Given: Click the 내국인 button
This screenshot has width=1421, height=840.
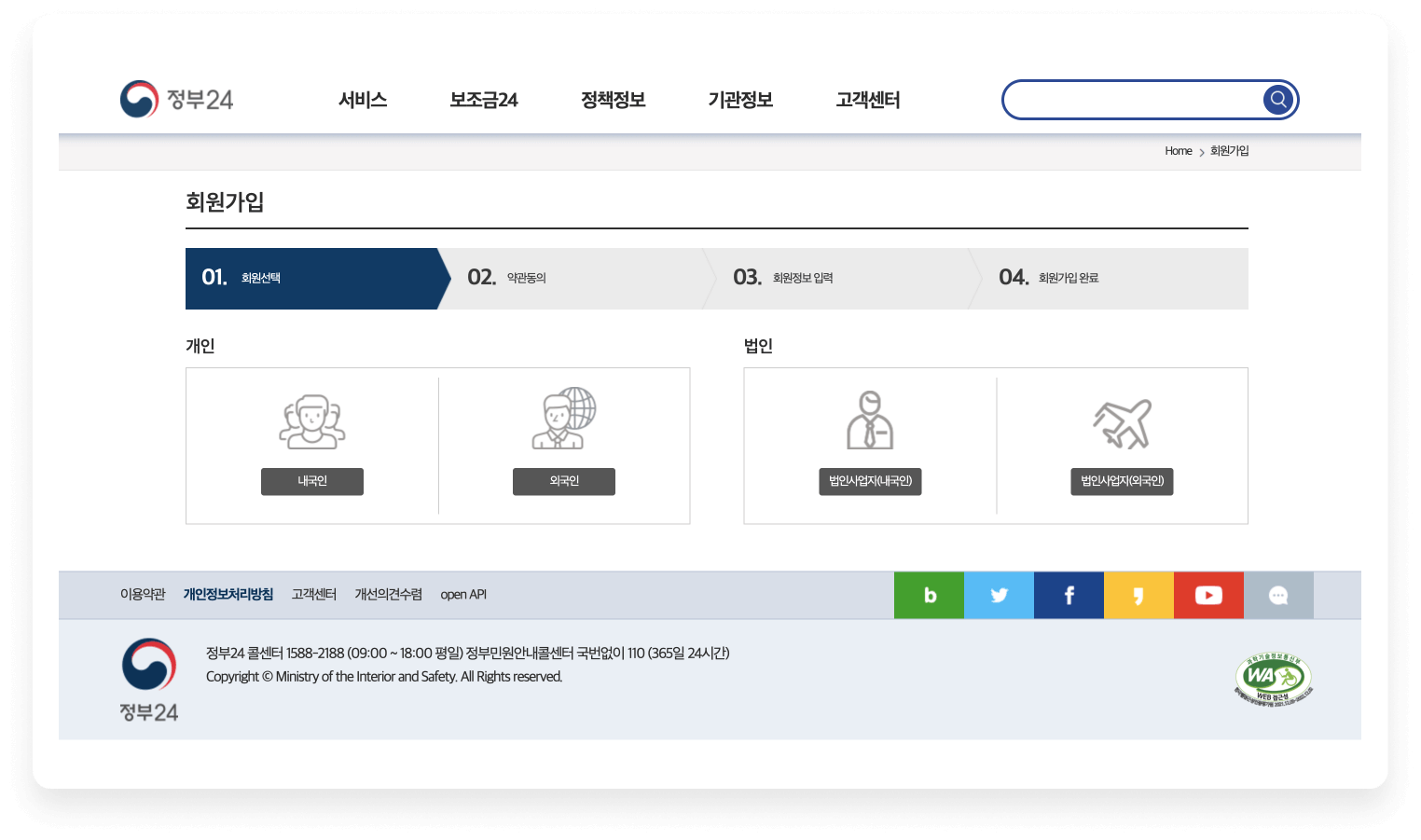Looking at the screenshot, I should 312,481.
